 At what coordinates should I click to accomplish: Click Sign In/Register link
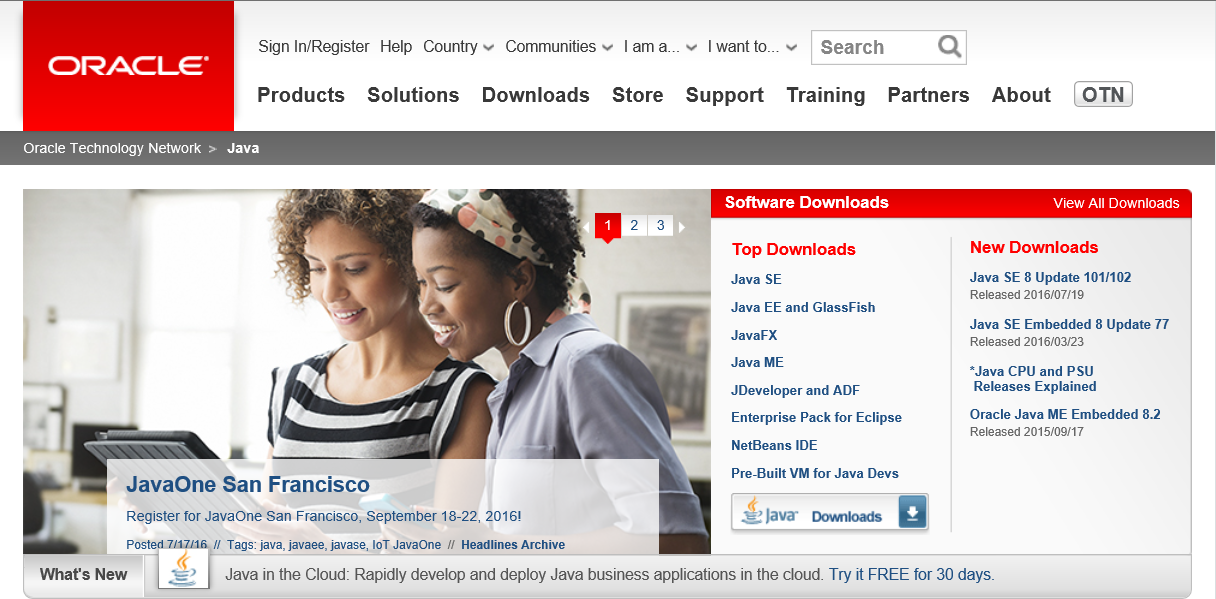click(314, 47)
